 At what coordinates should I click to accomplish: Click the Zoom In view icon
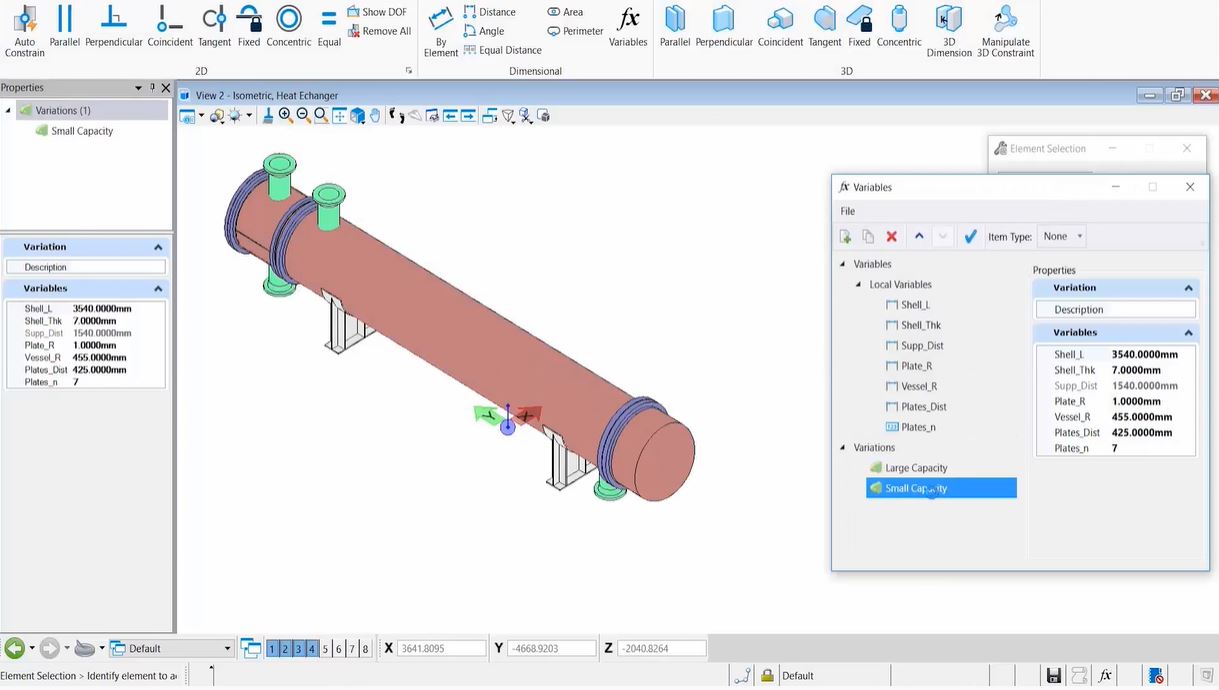[x=286, y=116]
